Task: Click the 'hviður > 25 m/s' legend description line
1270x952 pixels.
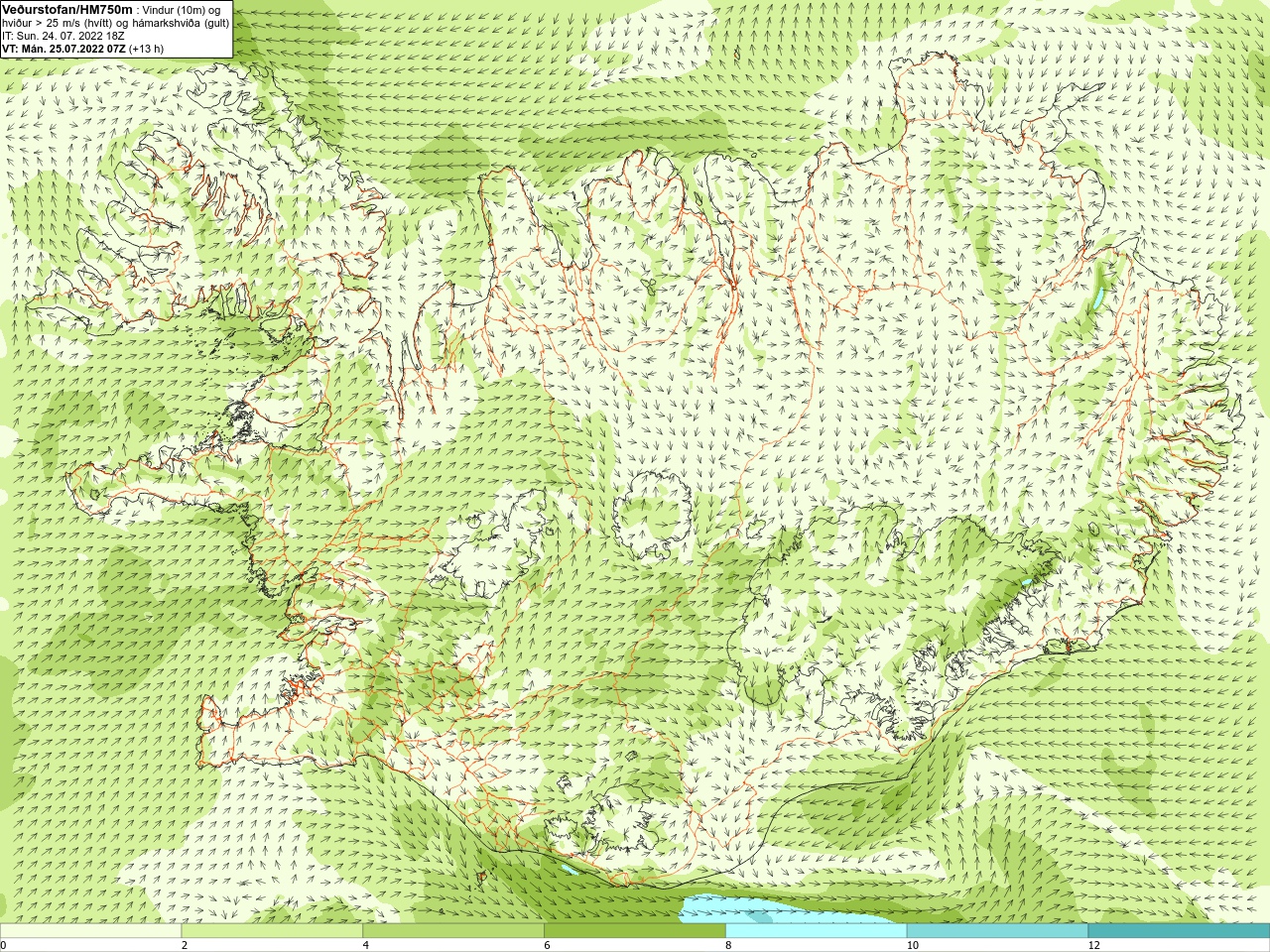Action: pos(115,23)
